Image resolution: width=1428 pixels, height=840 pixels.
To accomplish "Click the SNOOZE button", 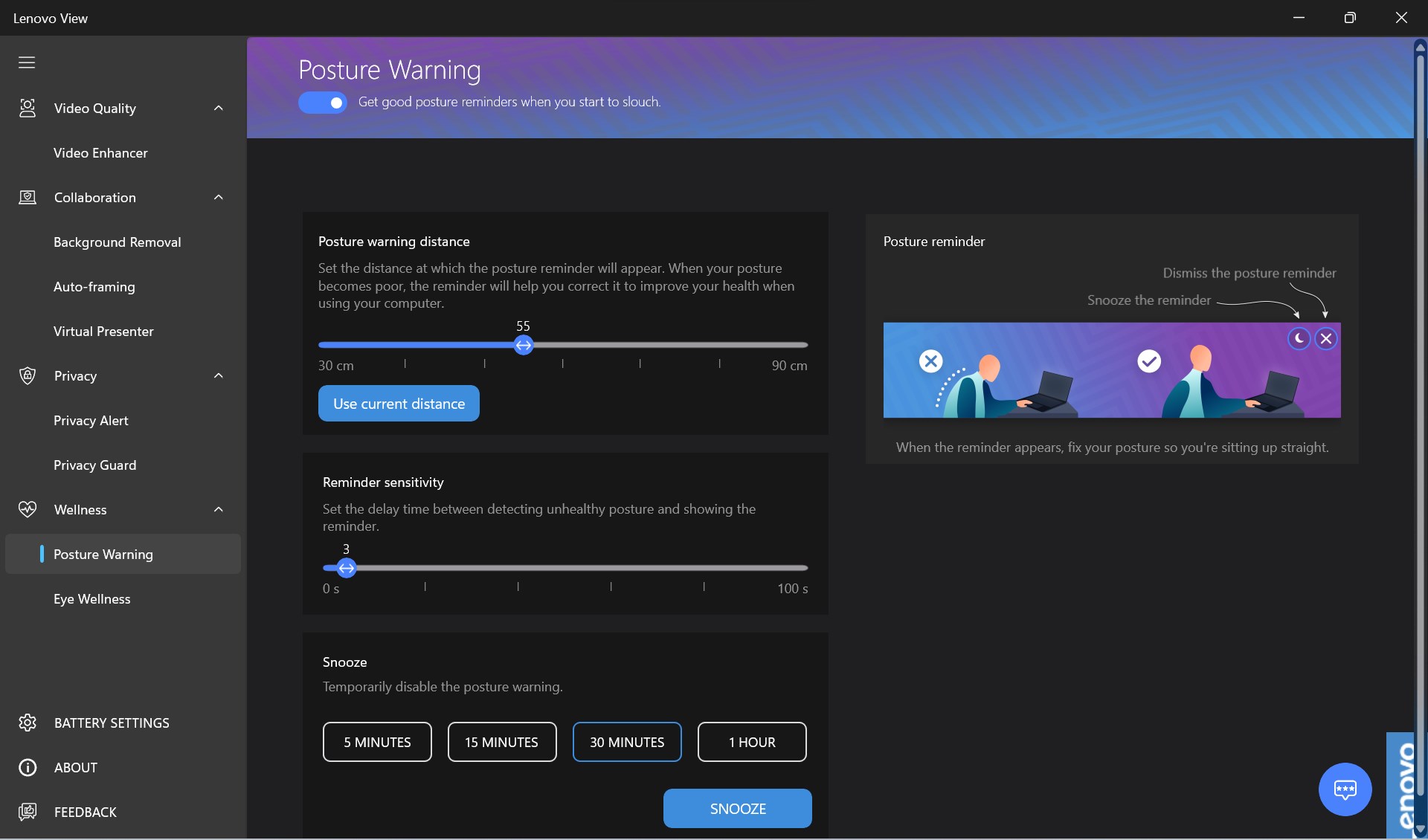I will point(737,809).
